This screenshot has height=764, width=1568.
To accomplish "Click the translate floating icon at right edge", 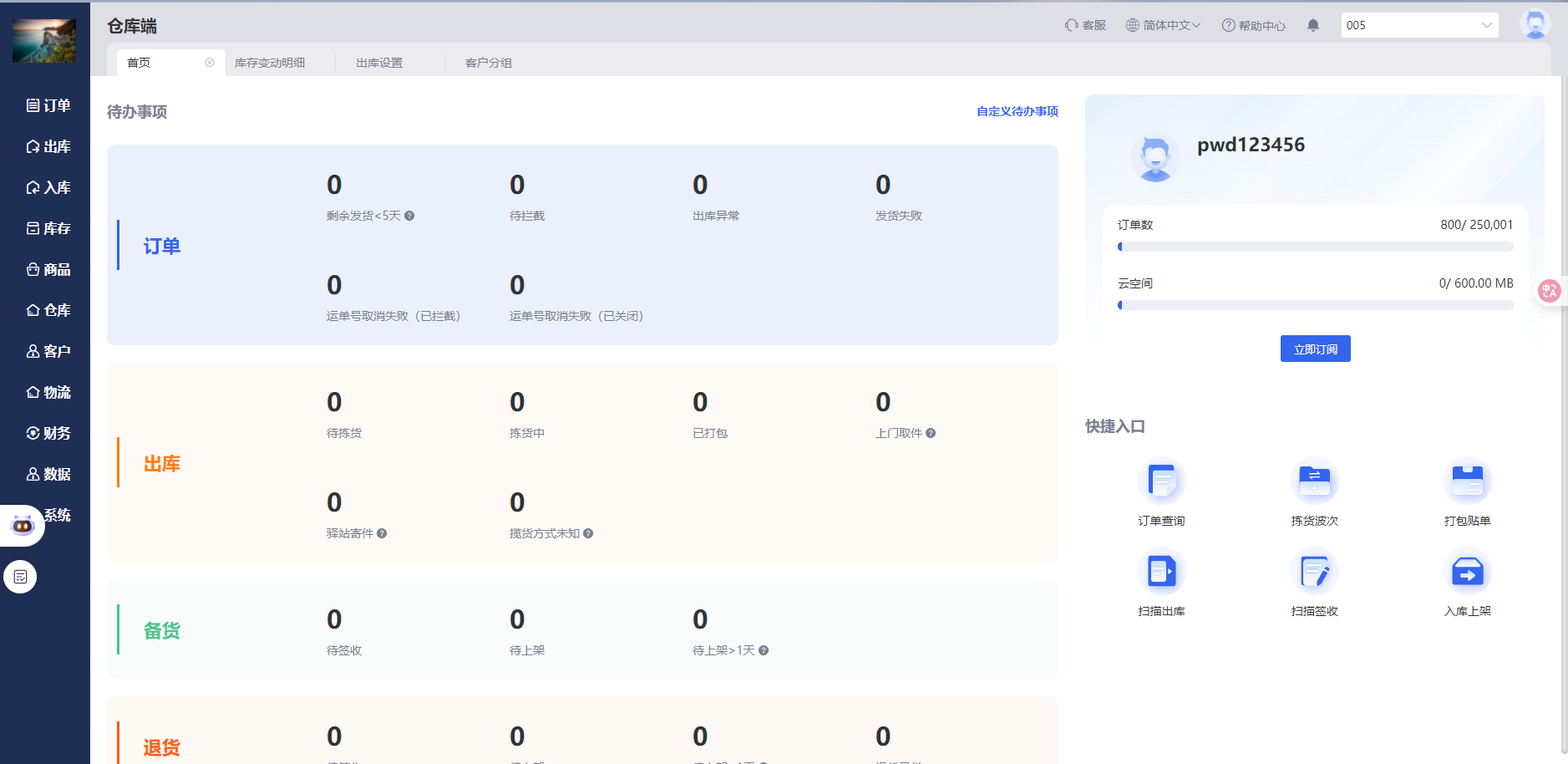I will tap(1550, 291).
